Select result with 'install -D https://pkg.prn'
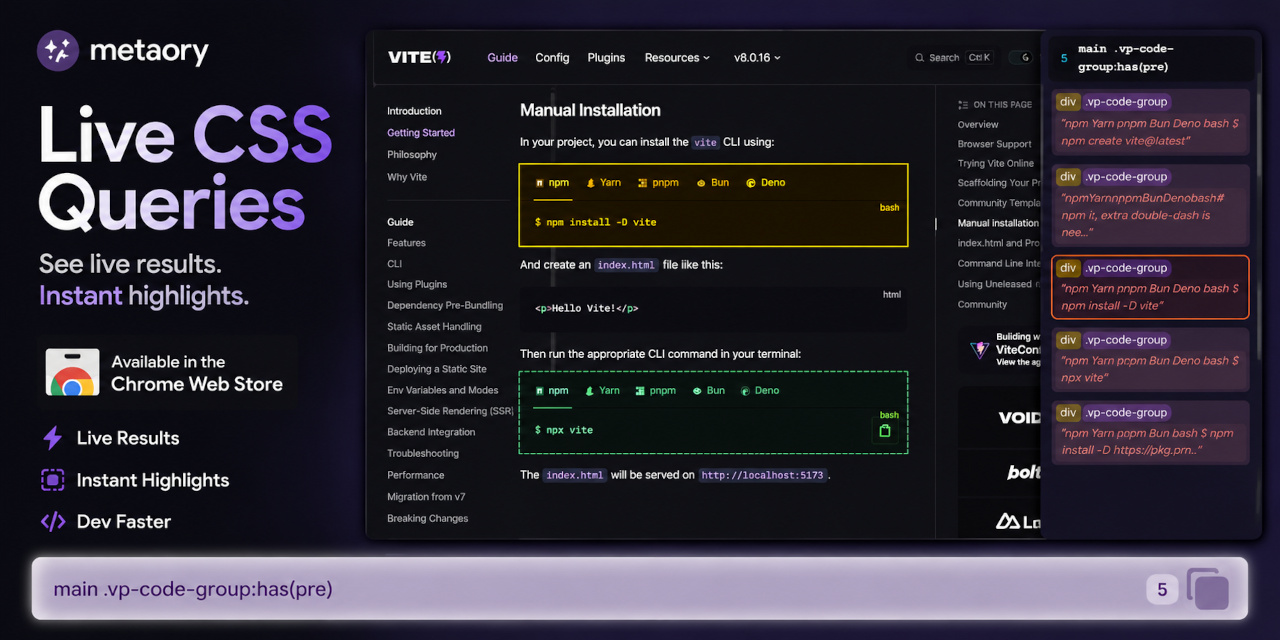The image size is (1280, 640). (1151, 433)
